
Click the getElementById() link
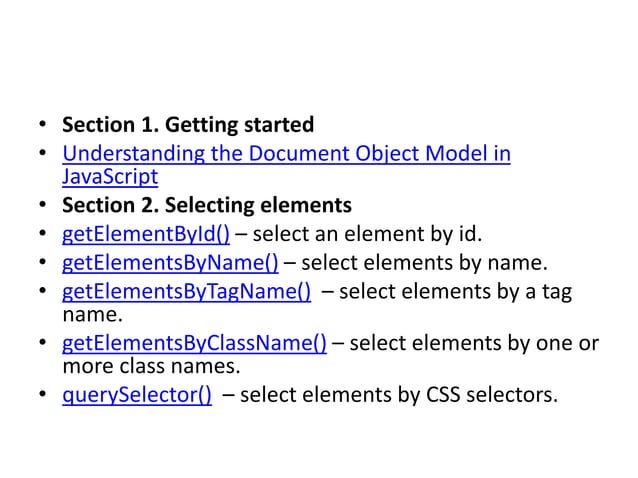(146, 236)
